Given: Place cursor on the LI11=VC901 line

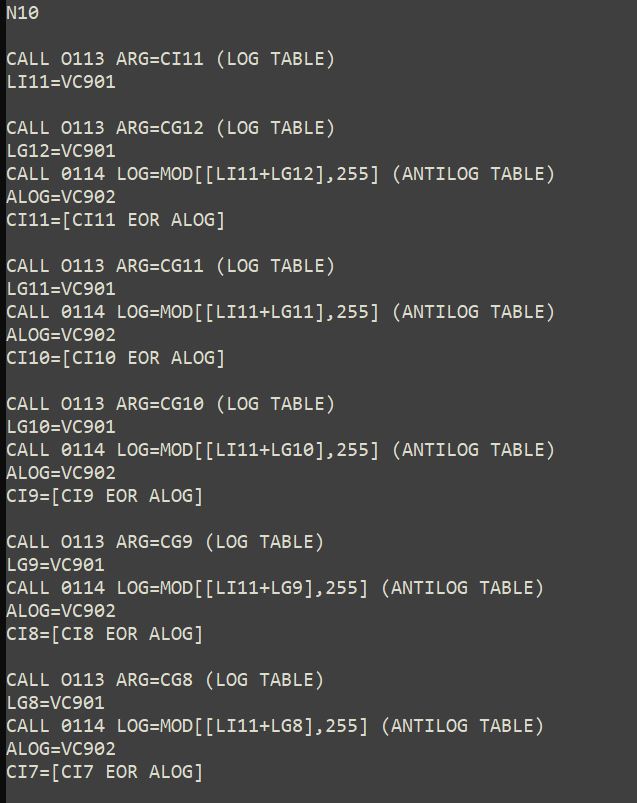Looking at the screenshot, I should (61, 82).
